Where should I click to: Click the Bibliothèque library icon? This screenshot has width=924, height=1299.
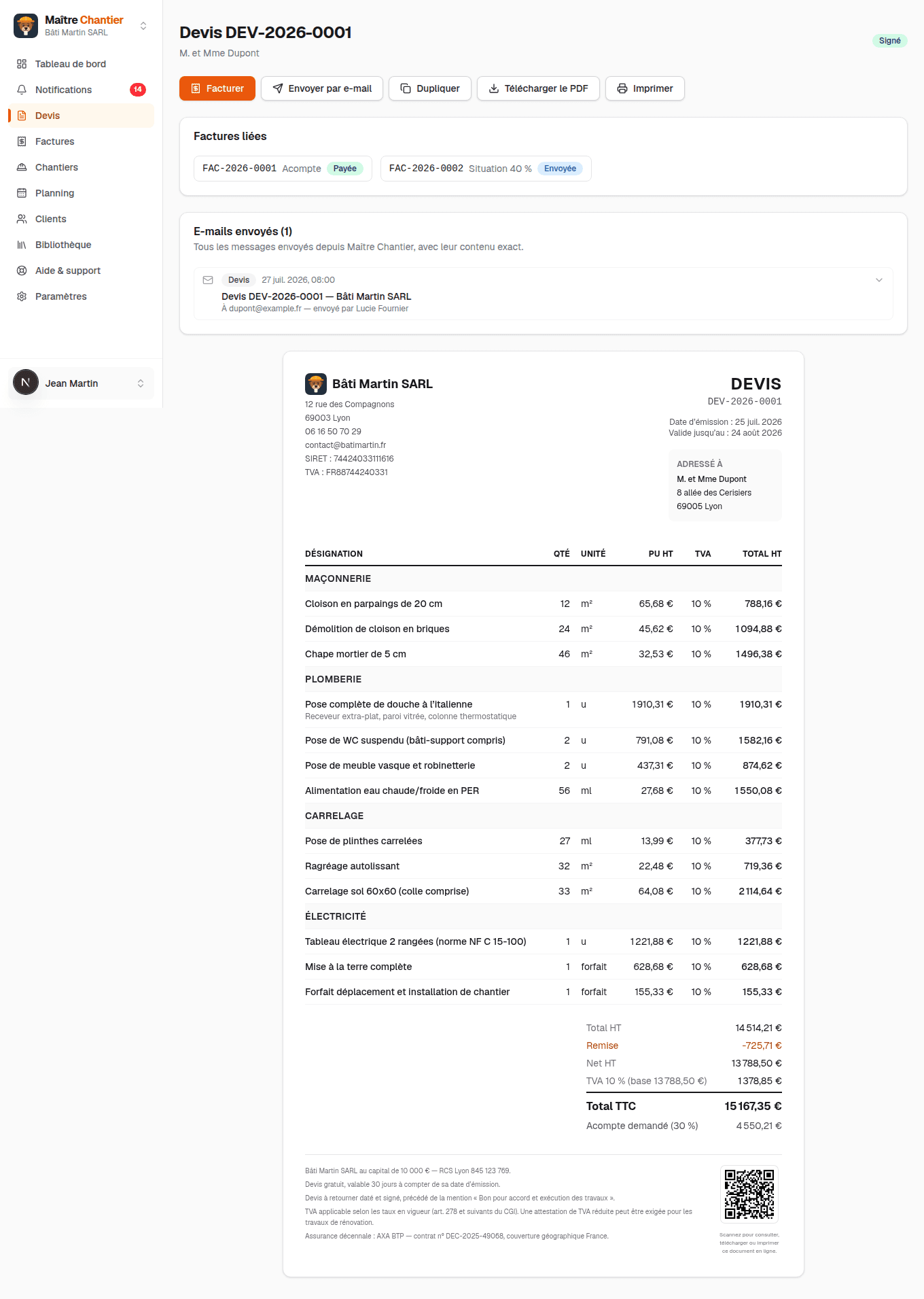point(22,245)
